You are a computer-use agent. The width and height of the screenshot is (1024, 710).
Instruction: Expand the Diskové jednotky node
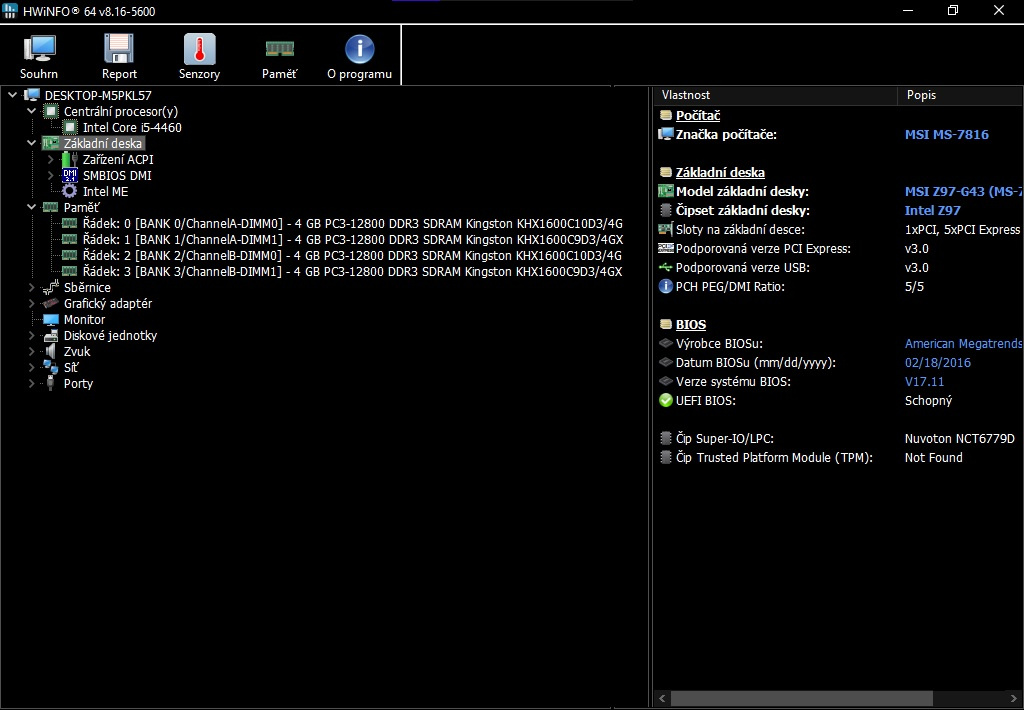[30, 335]
